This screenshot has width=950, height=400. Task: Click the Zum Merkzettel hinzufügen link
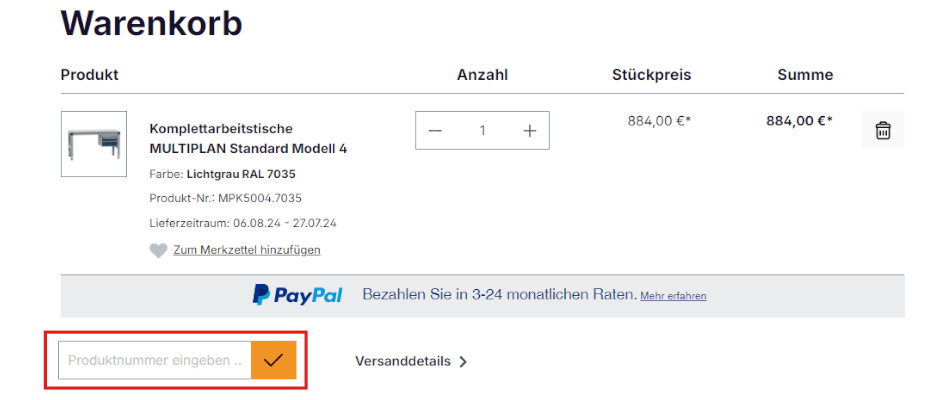coord(246,250)
